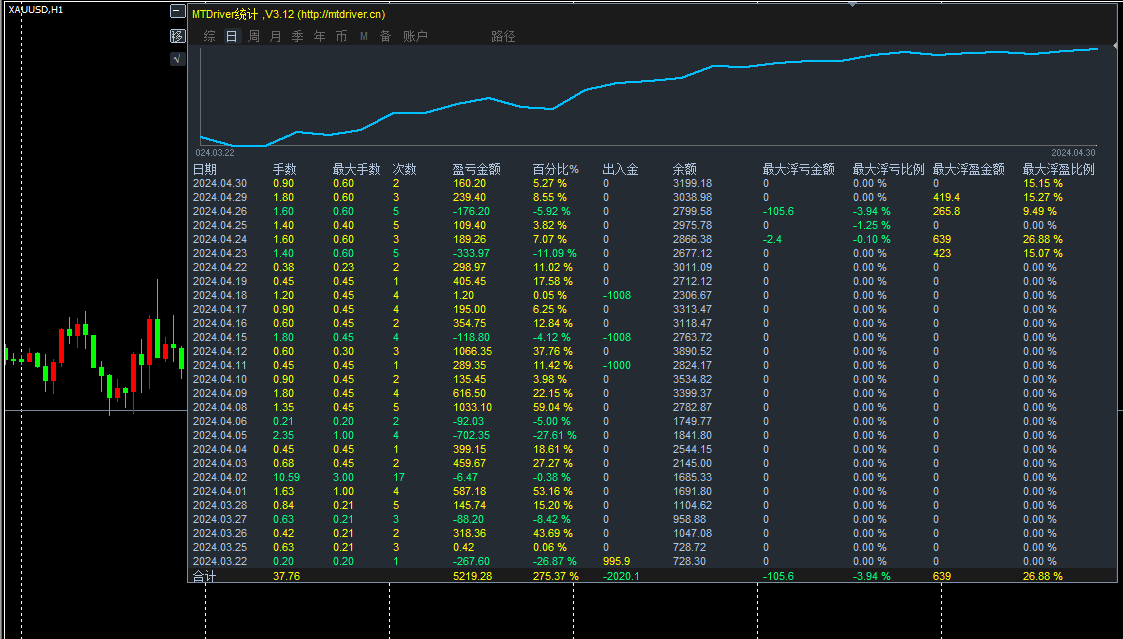Screen dimensions: 1123x639
Task: Switch to the 月 monthly statistics tab
Action: point(275,36)
